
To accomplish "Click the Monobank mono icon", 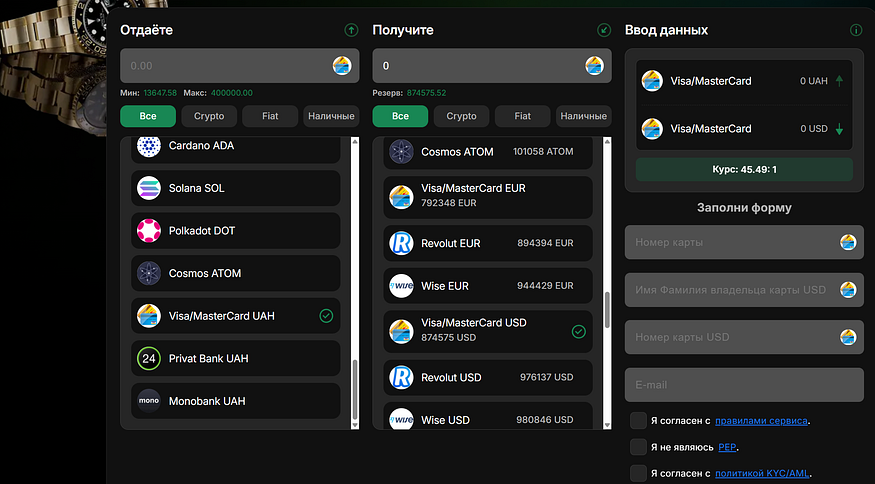I will point(149,401).
